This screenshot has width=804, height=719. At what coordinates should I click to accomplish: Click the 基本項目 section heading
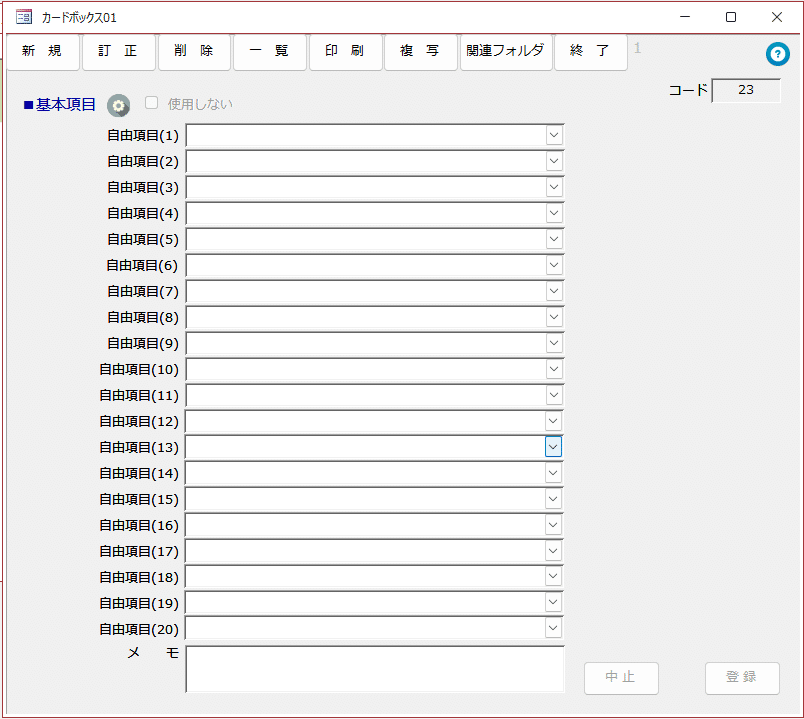(x=60, y=105)
